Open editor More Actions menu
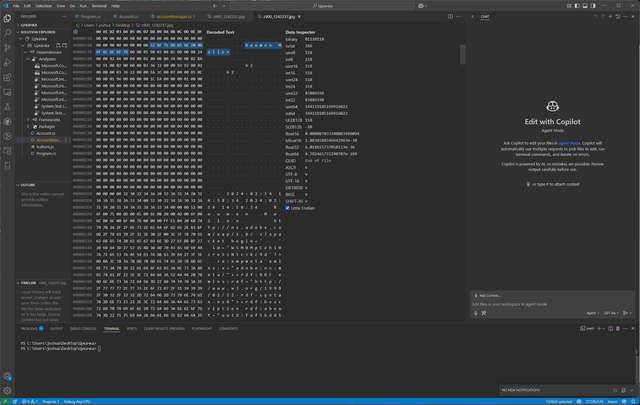The height and width of the screenshot is (405, 640). (458, 17)
